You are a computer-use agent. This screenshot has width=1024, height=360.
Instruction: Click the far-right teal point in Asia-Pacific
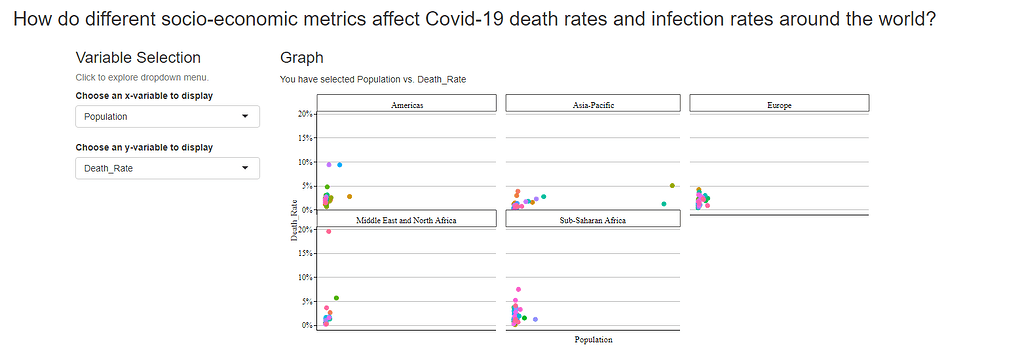point(664,204)
